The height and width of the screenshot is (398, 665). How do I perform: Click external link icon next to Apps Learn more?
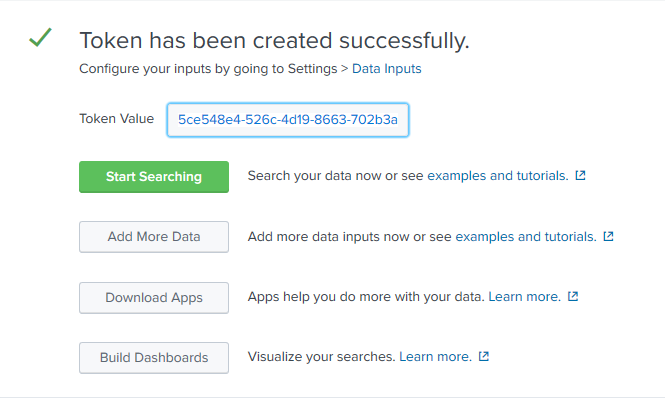pyautogui.click(x=573, y=296)
